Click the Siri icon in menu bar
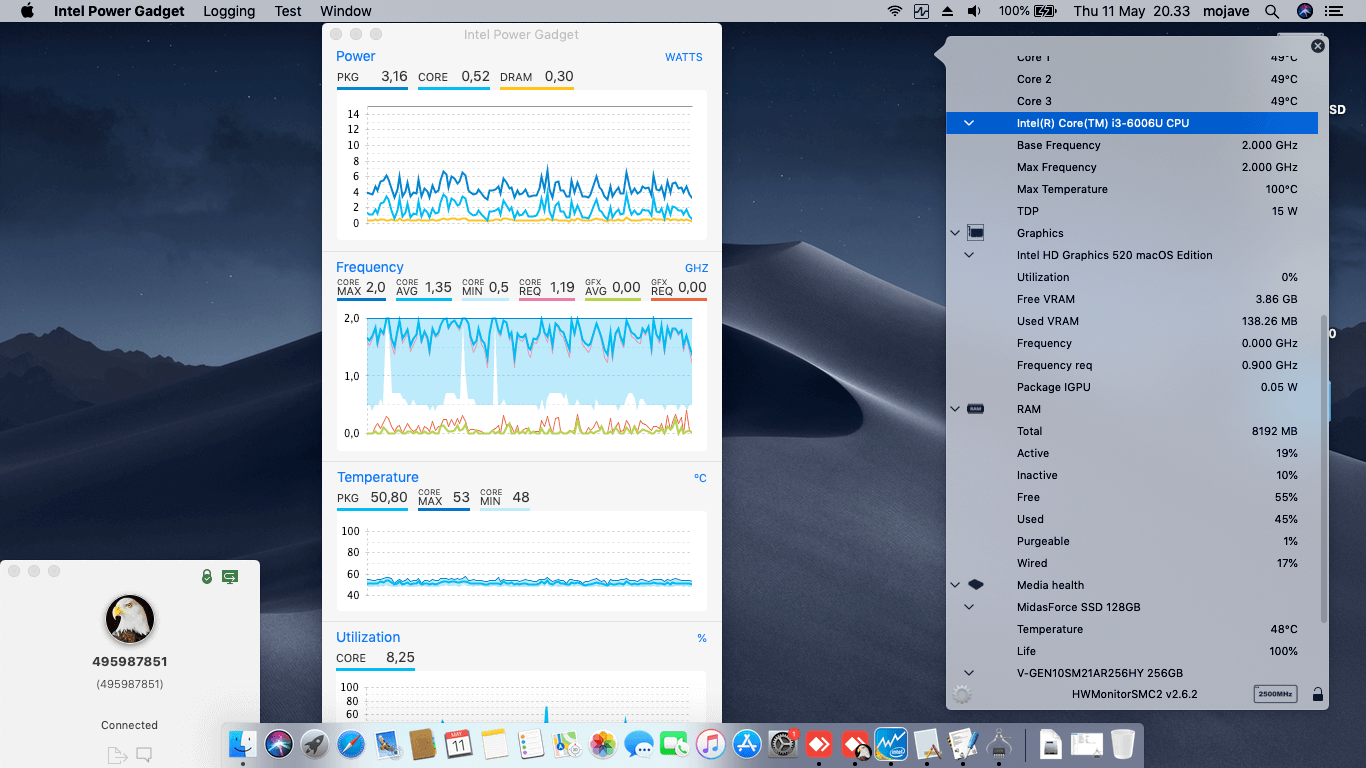The height and width of the screenshot is (768, 1366). (x=1304, y=11)
